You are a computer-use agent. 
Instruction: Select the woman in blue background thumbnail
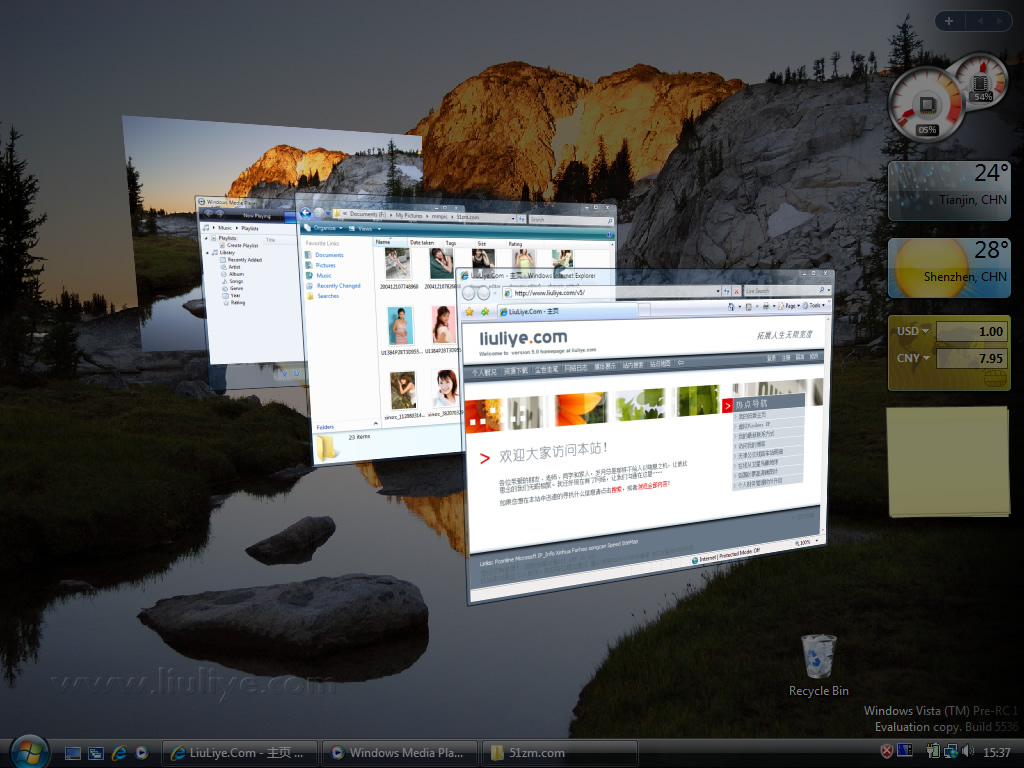click(400, 326)
